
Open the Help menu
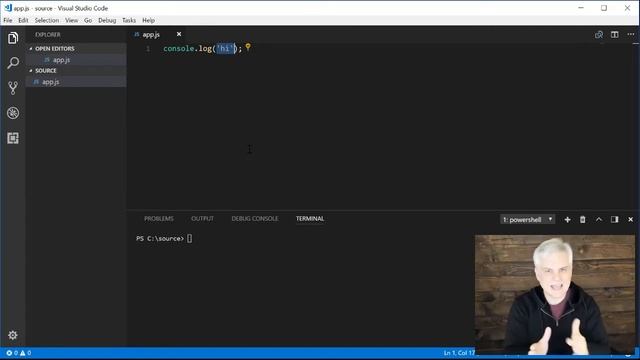click(149, 20)
